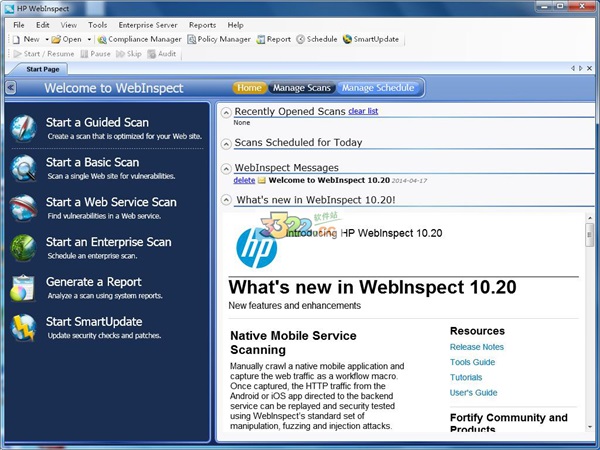Click the Report toolbar icon
The image size is (600, 450).
pos(261,39)
